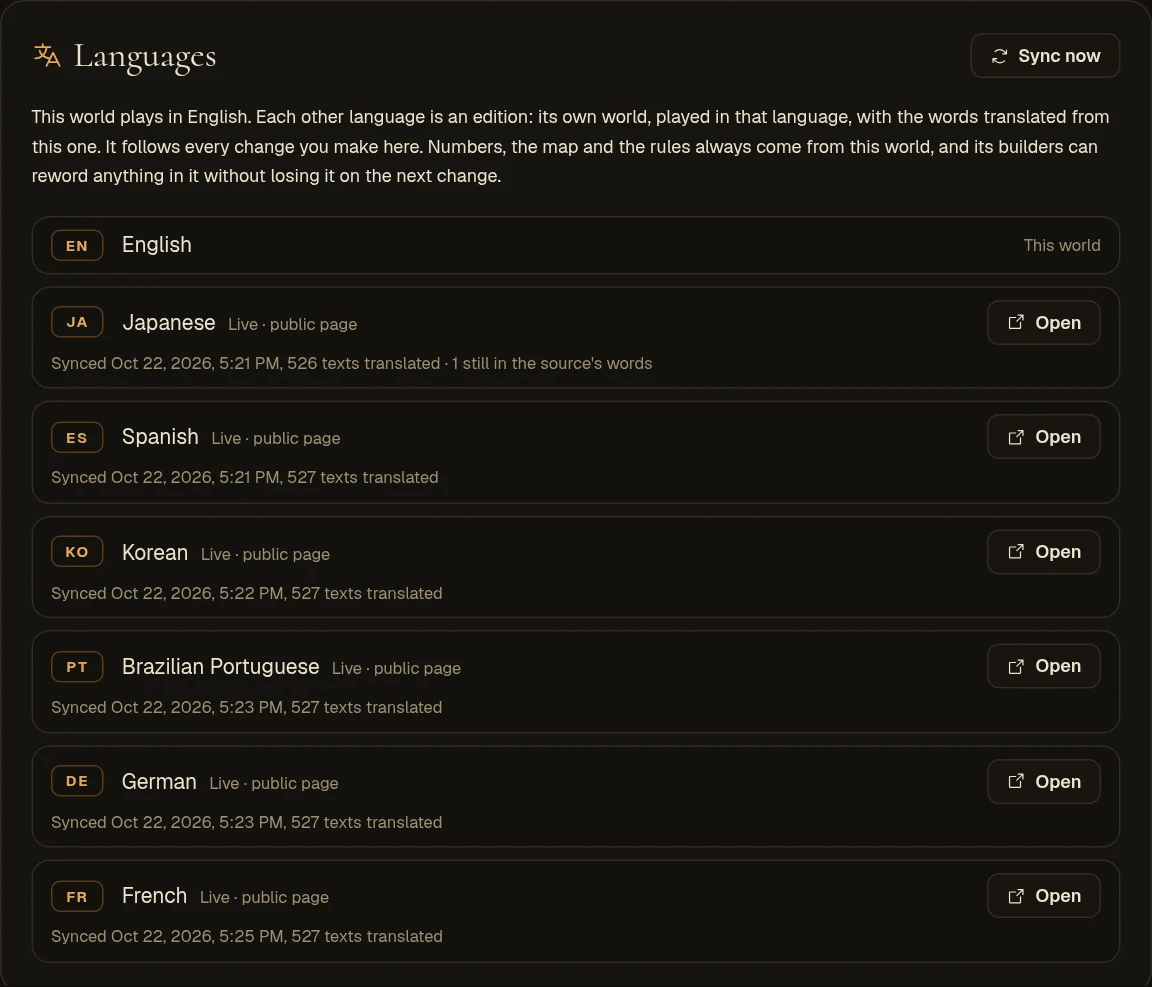Select the JA language badge
The width and height of the screenshot is (1152, 987).
[x=77, y=322]
